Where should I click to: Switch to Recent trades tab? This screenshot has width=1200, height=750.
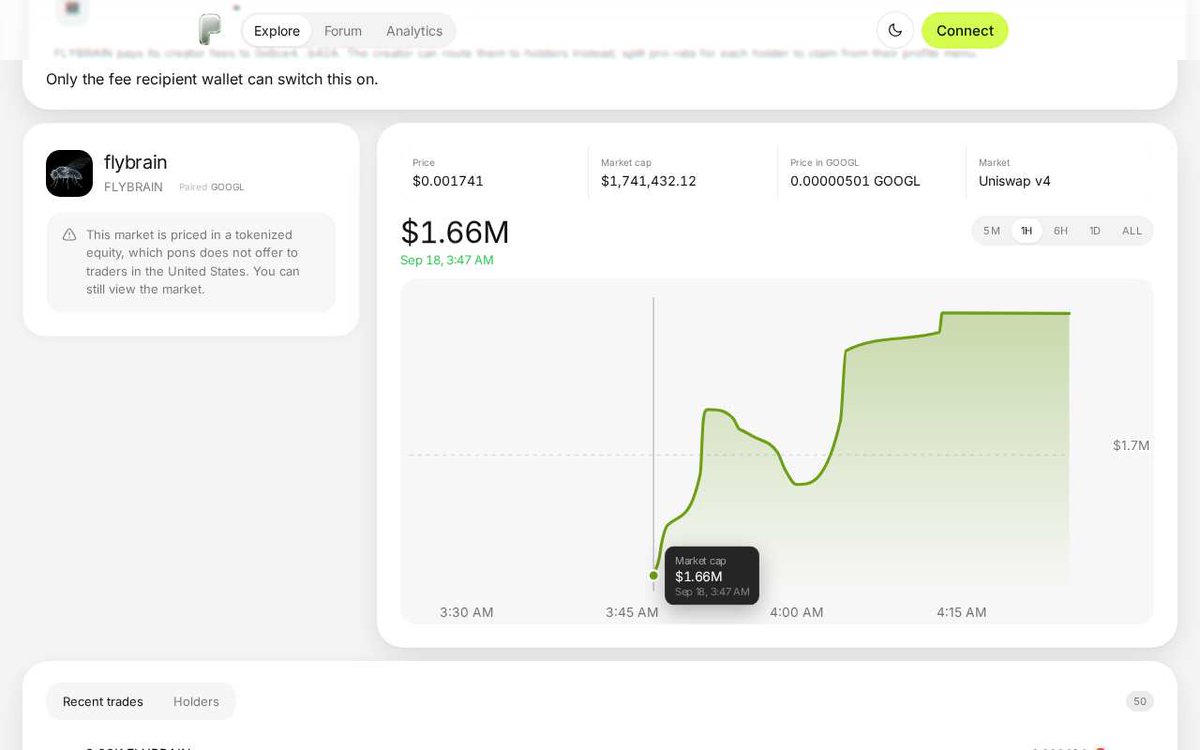pyautogui.click(x=103, y=701)
